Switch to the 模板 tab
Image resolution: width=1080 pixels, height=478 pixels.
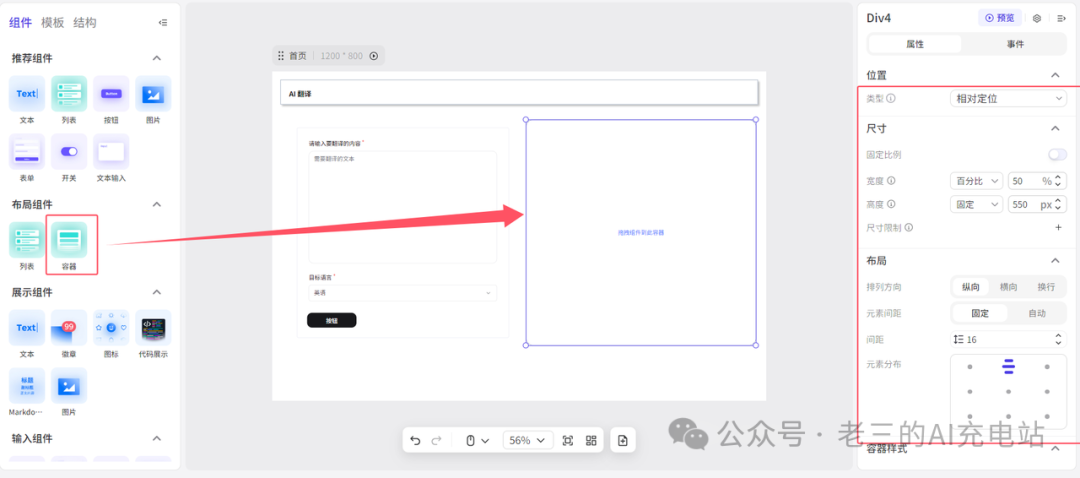pyautogui.click(x=52, y=23)
